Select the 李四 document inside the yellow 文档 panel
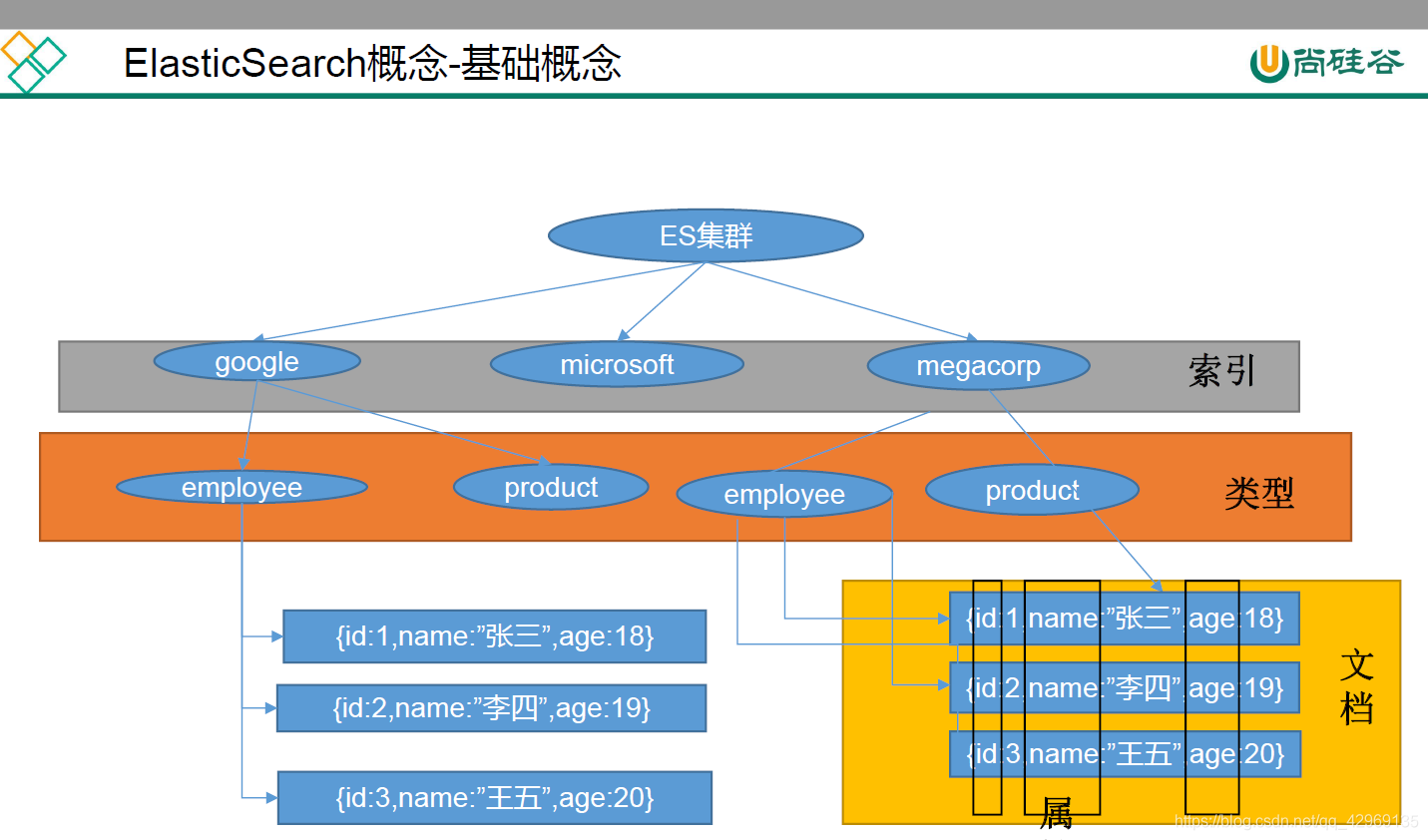 (1125, 687)
